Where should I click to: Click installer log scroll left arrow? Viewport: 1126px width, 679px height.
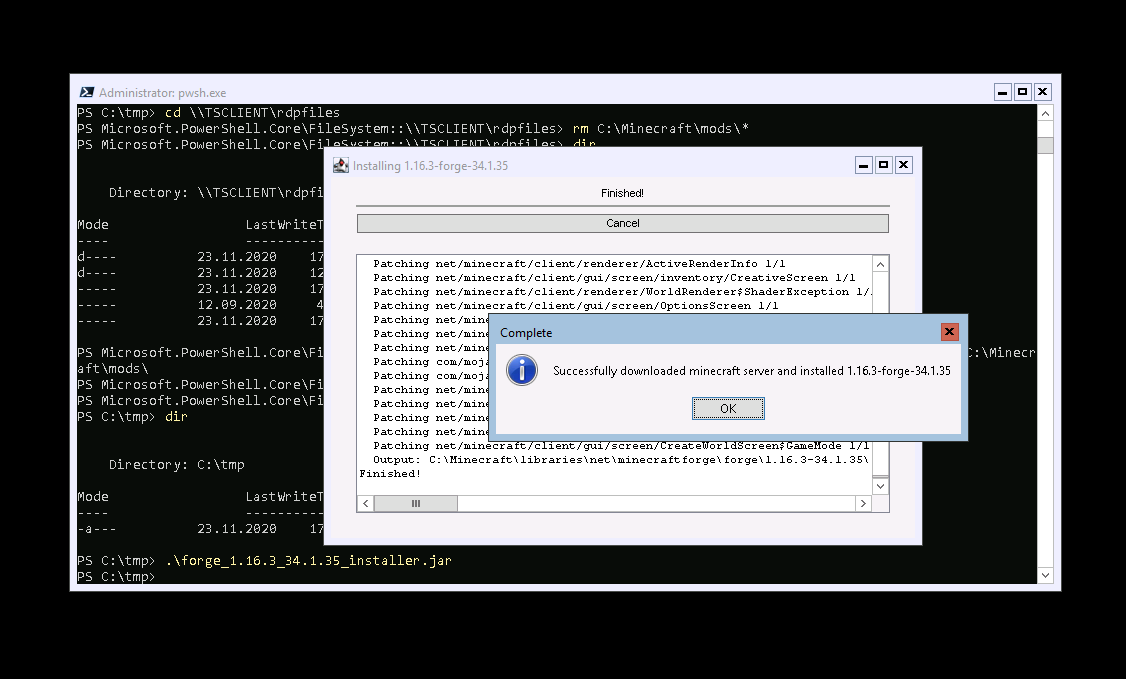(366, 504)
